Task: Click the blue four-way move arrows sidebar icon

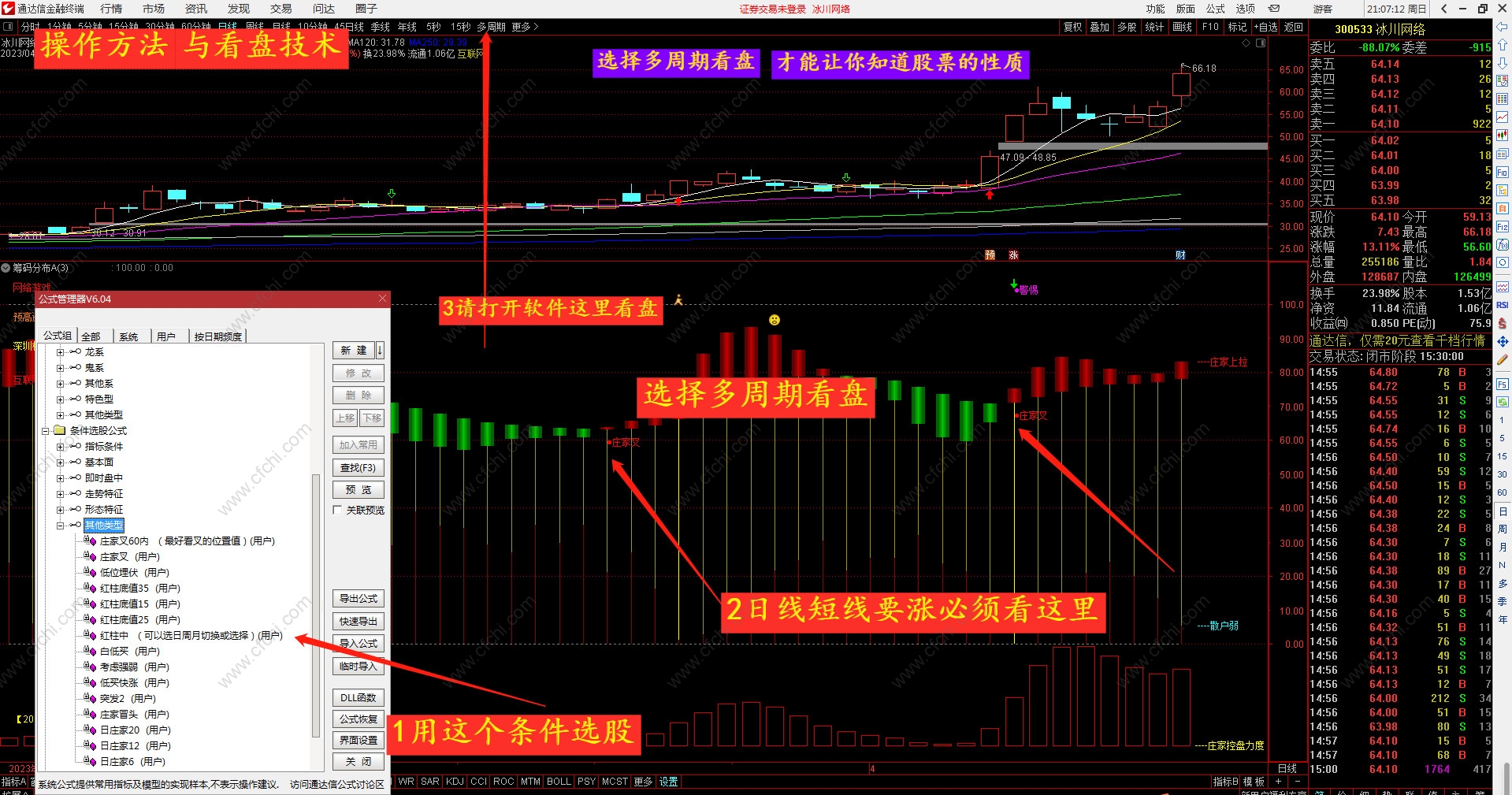Action: [1503, 341]
